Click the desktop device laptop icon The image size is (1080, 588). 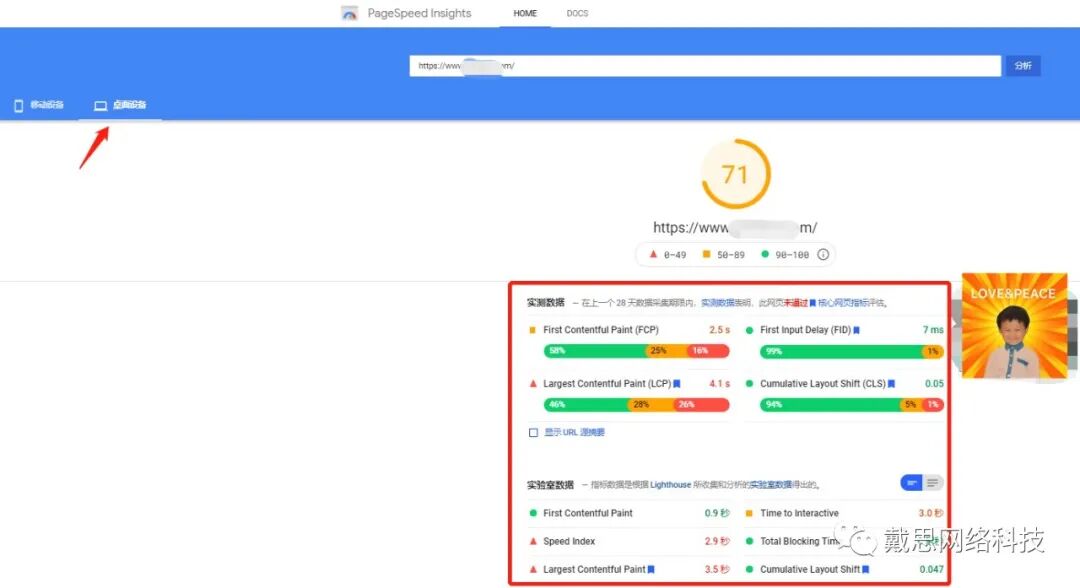tap(101, 105)
